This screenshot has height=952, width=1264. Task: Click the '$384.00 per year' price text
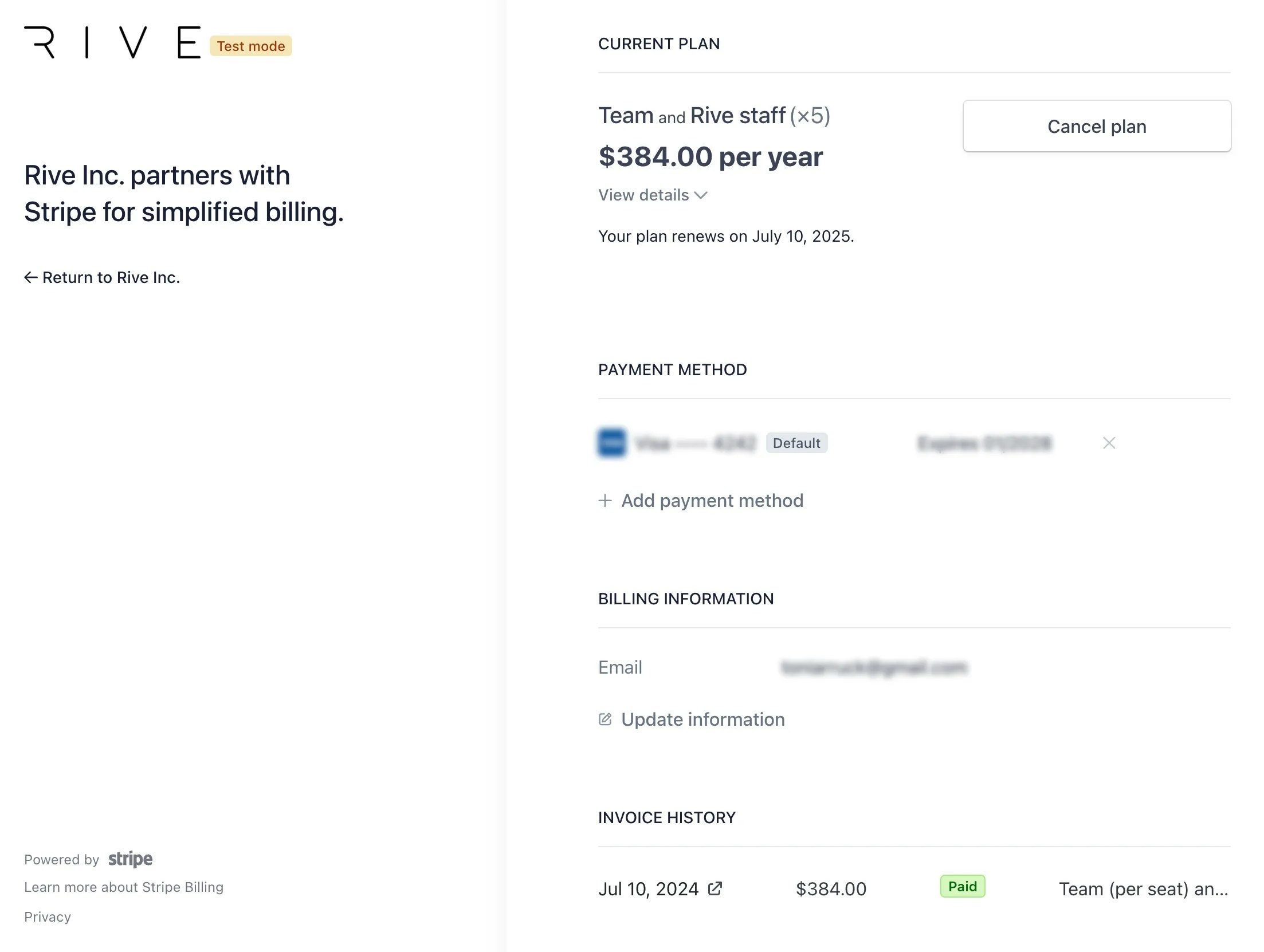click(x=710, y=156)
